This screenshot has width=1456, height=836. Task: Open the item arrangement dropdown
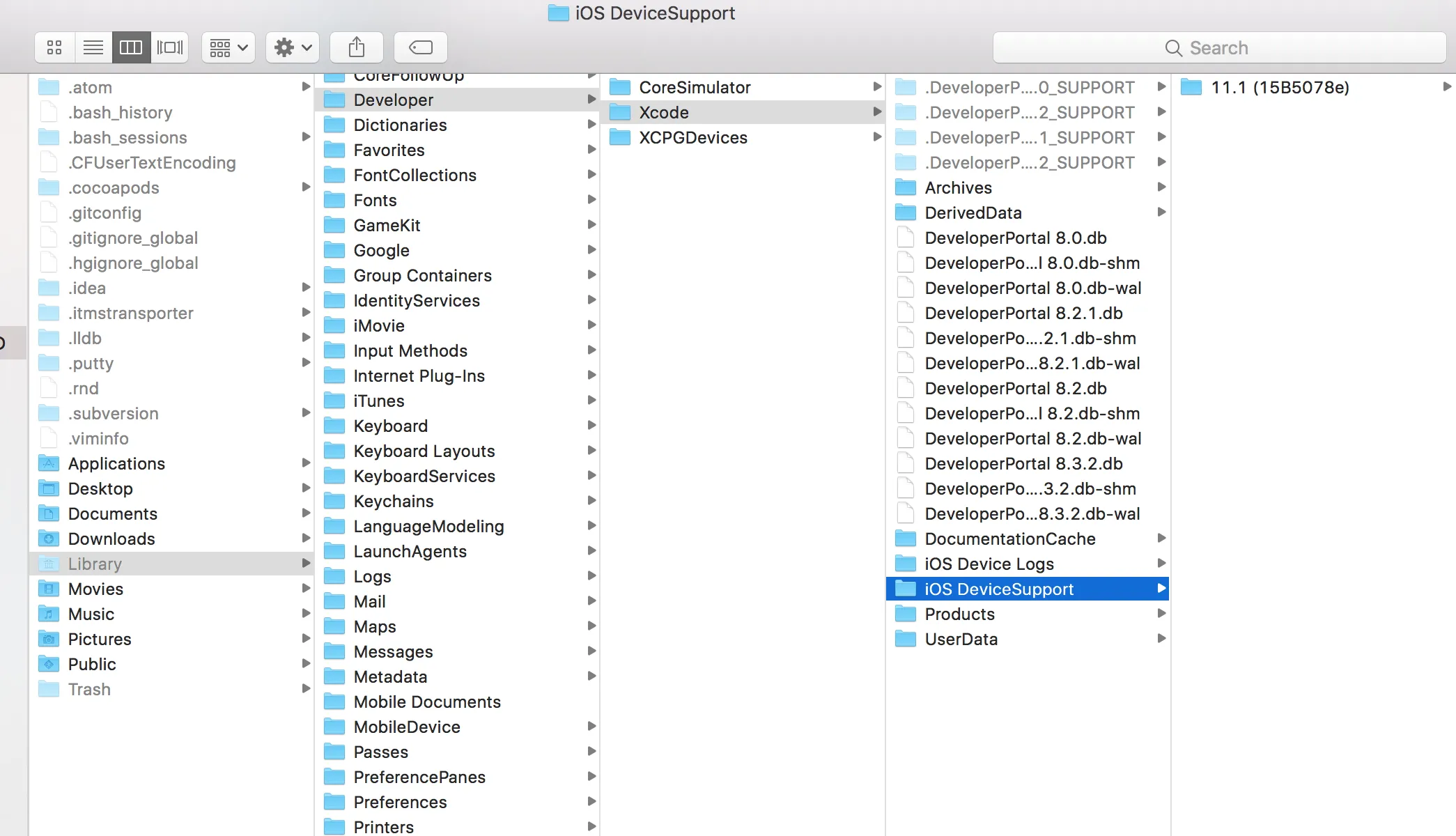(x=229, y=47)
